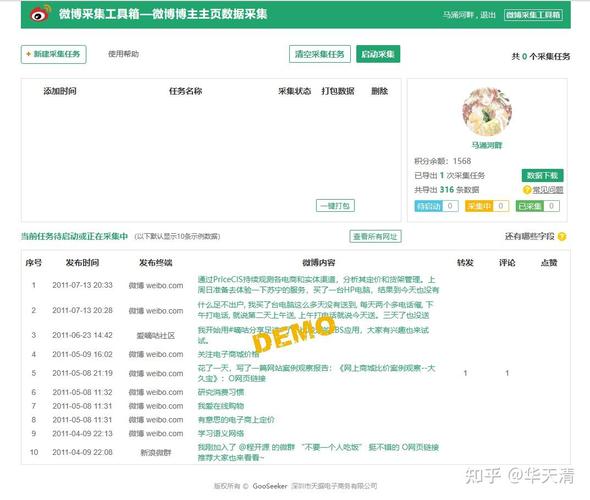The height and width of the screenshot is (500, 590).
Task: Click the 常见问题 help icon
Action: coord(527,190)
